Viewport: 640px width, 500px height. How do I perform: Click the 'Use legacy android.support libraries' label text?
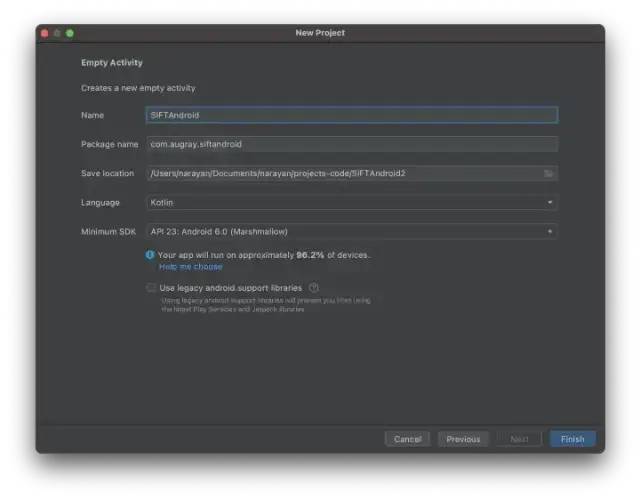[230, 288]
